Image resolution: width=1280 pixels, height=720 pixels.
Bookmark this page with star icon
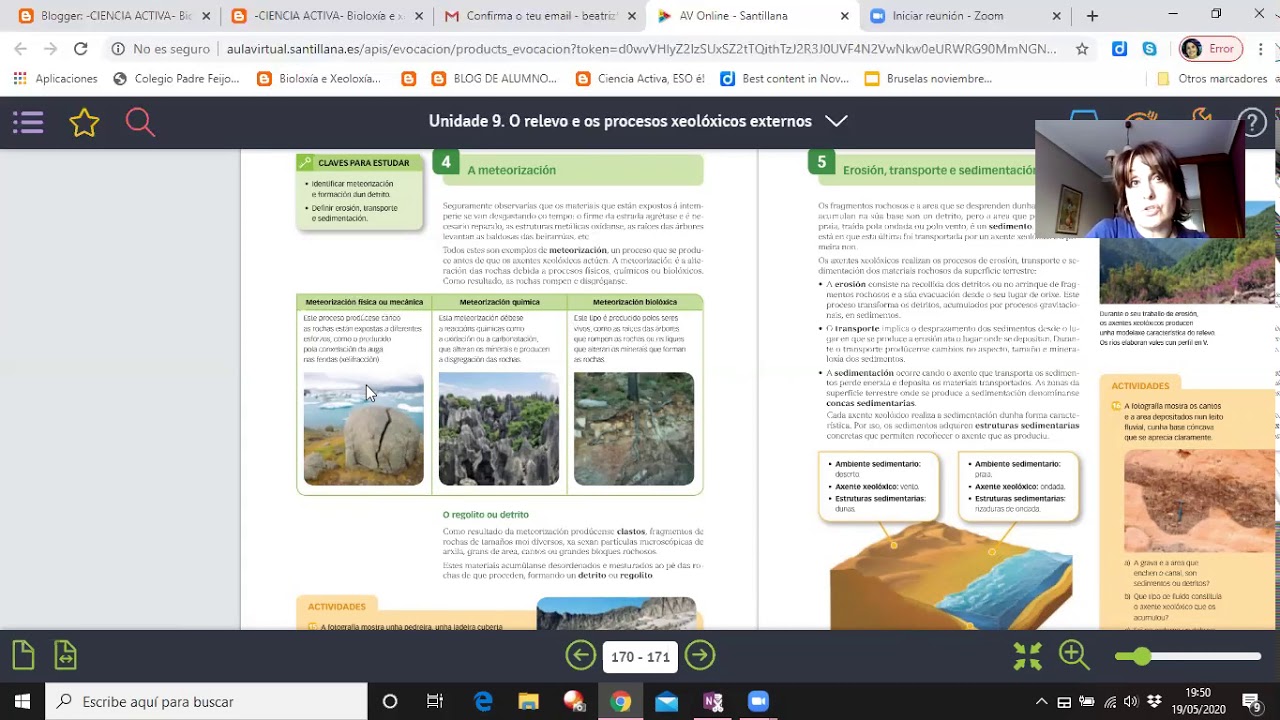tap(1082, 49)
